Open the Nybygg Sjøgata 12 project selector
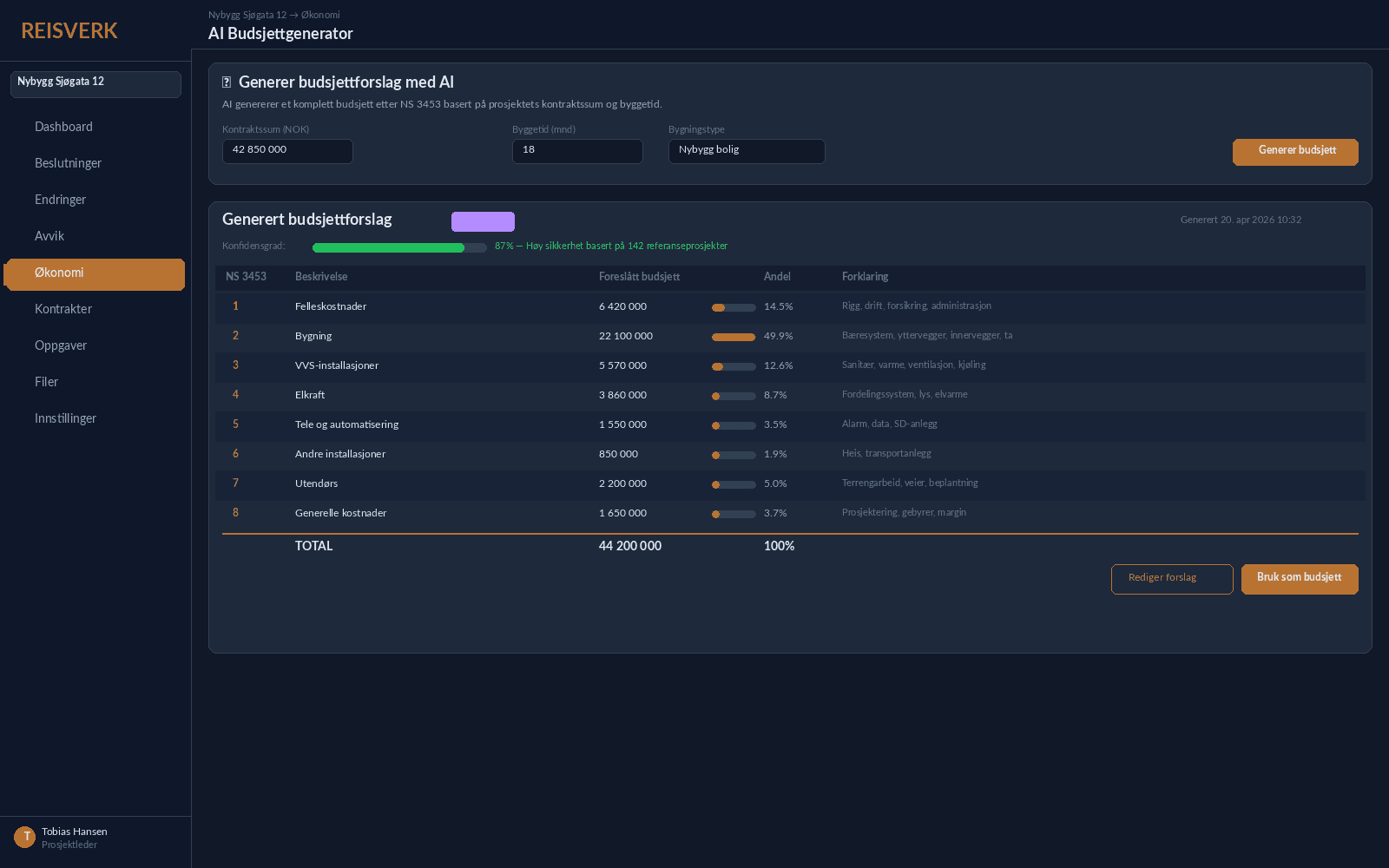This screenshot has height=868, width=1389. (x=95, y=84)
